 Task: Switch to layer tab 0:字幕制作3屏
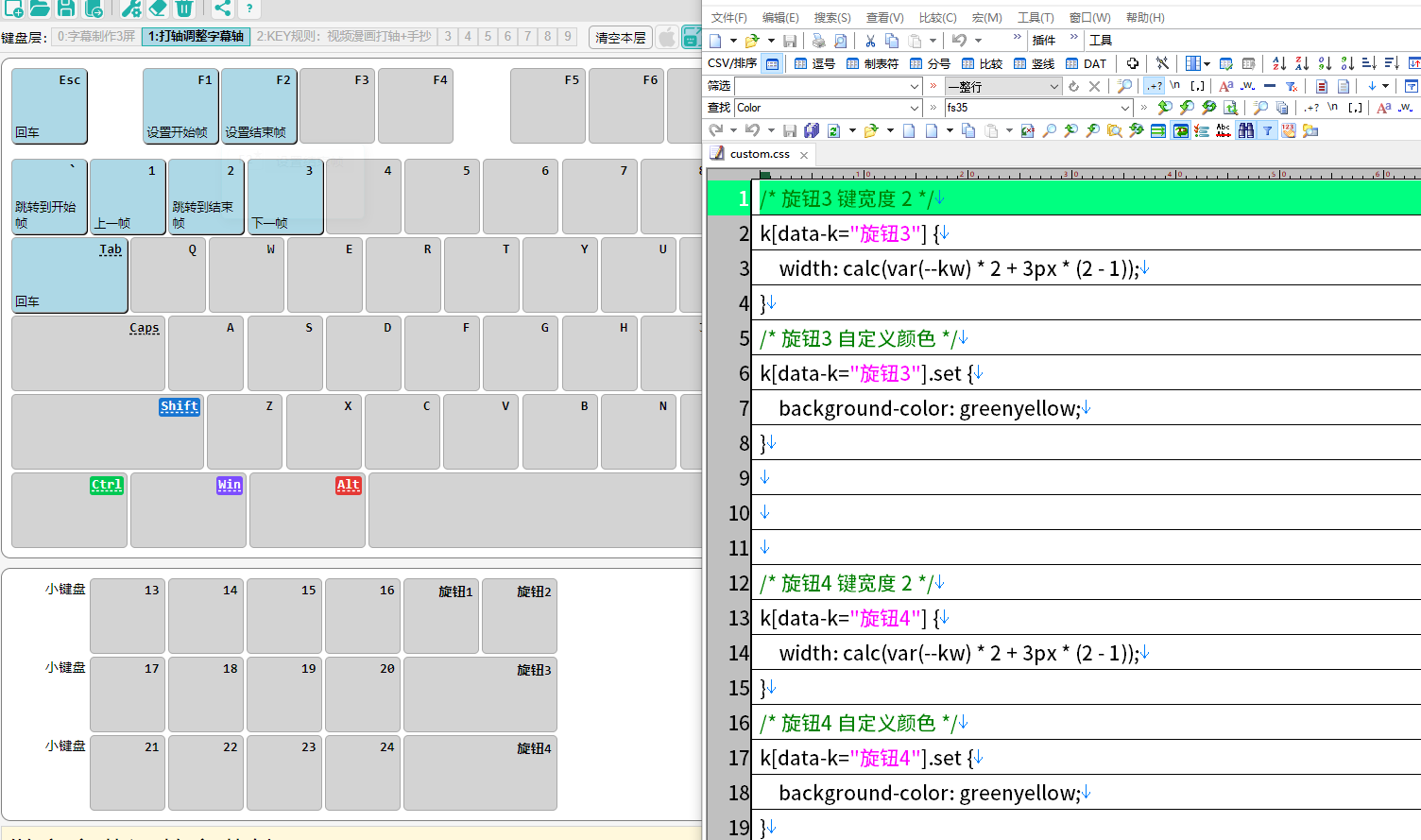click(x=95, y=37)
